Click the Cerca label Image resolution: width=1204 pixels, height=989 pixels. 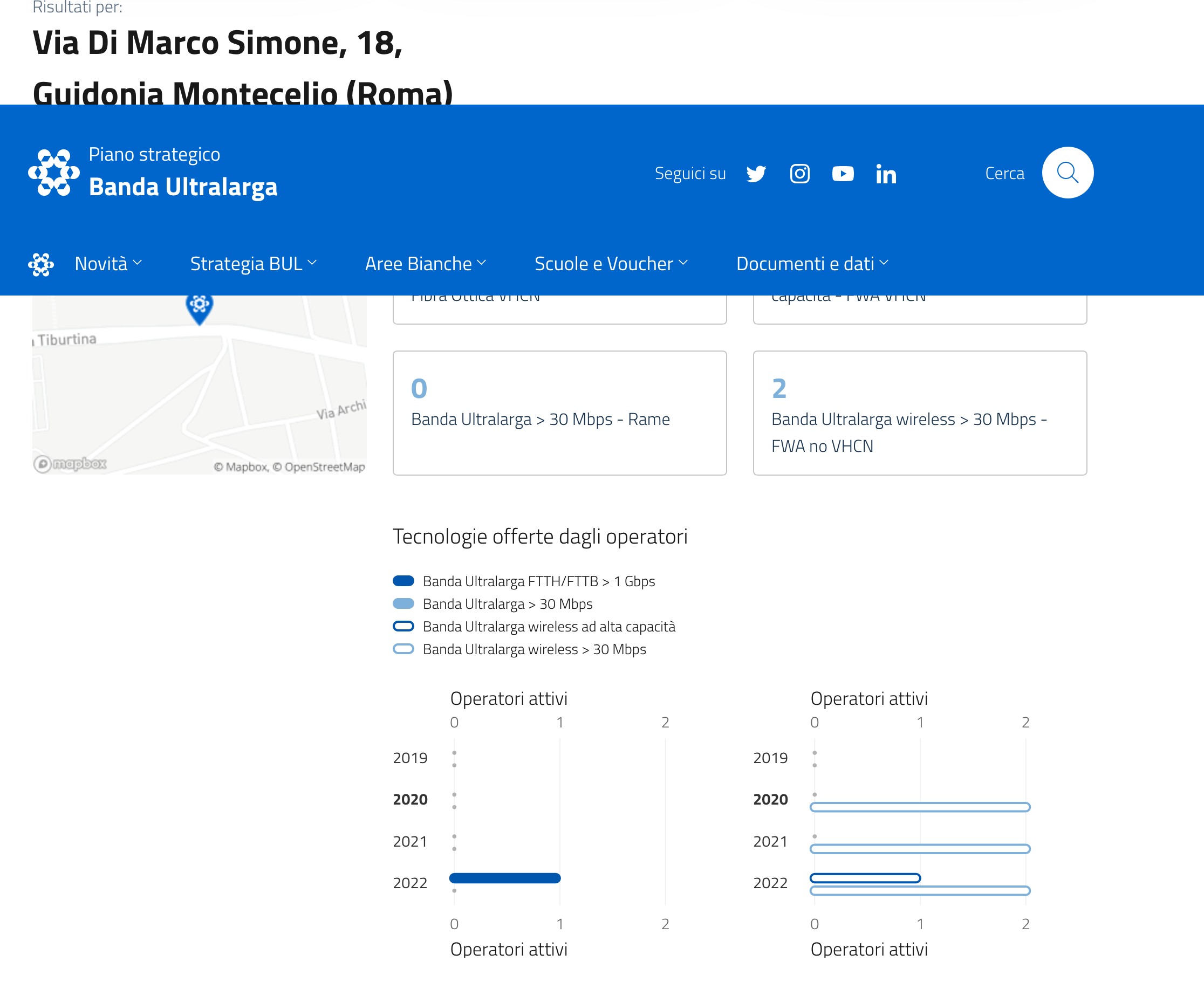1004,173
